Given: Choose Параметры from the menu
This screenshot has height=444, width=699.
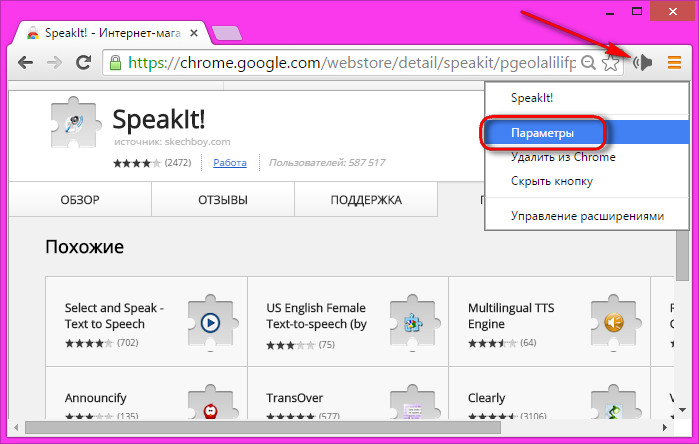Looking at the screenshot, I should 587,133.
